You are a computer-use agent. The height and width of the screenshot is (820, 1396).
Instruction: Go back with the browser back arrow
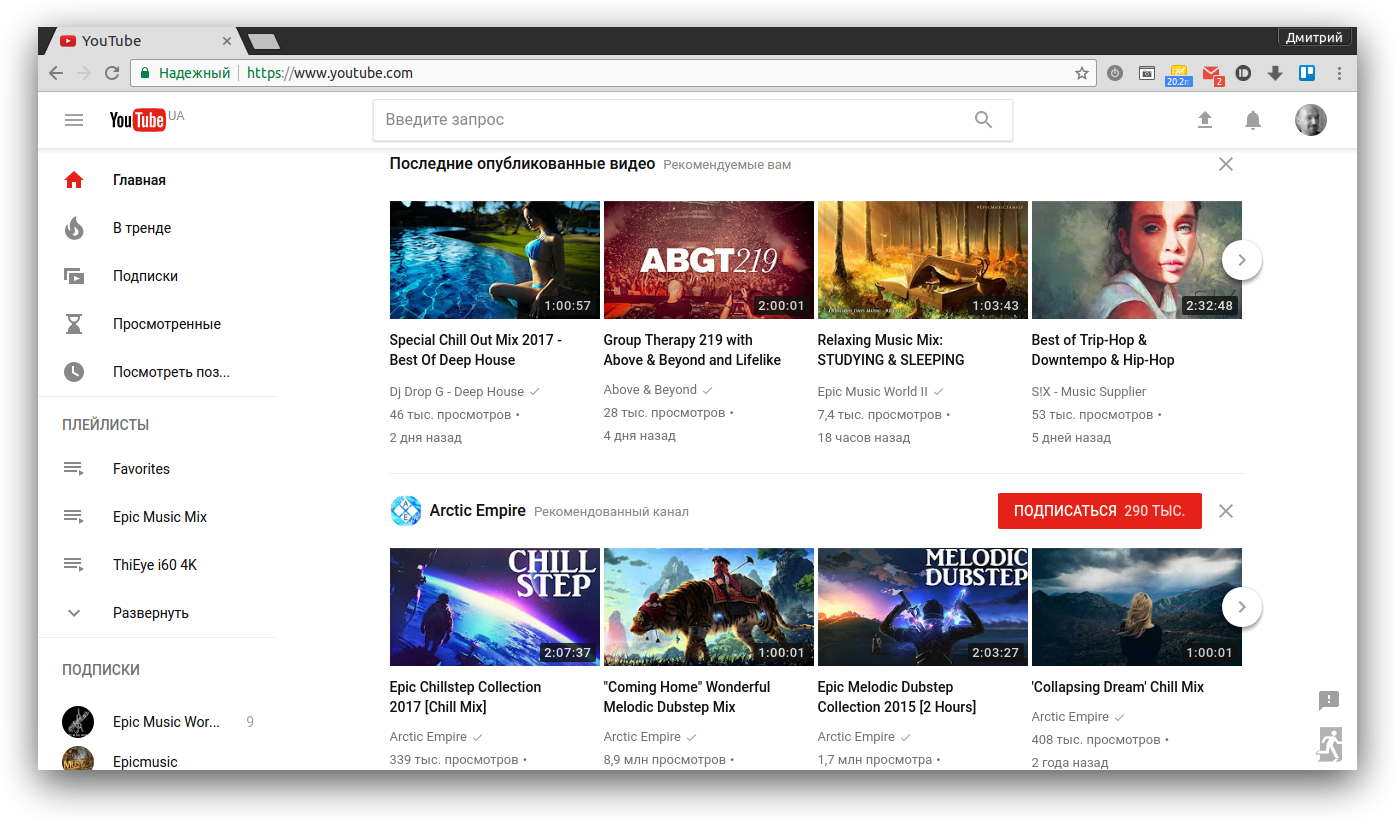(x=56, y=73)
